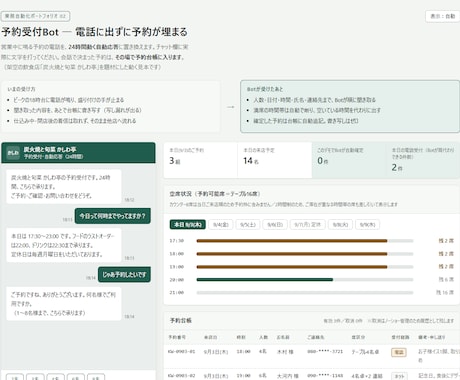
Task: Click the 炭火焼と旬菜 かしわ亭 chat title
Action: 50,149
